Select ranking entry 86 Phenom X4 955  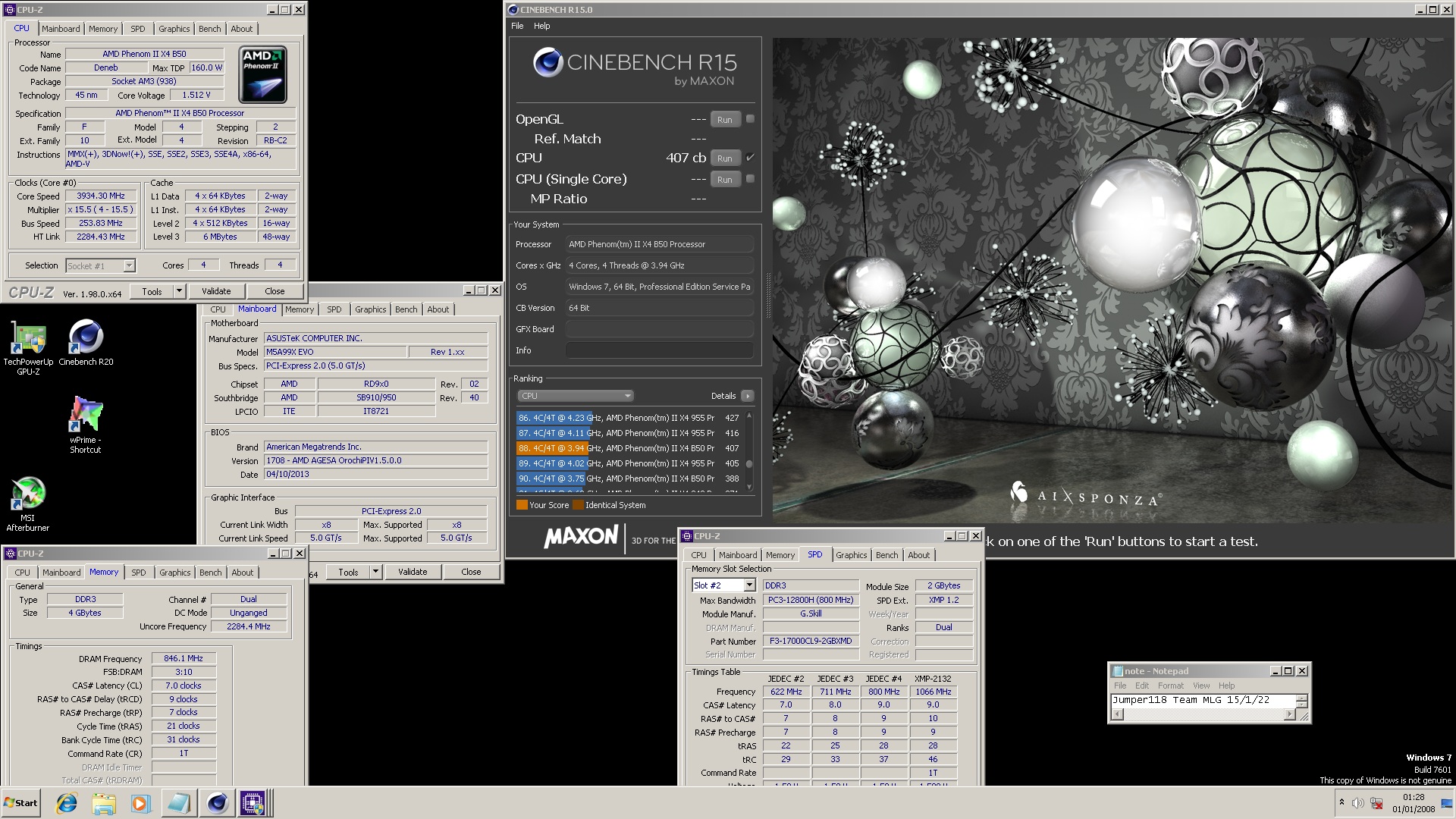pos(629,418)
